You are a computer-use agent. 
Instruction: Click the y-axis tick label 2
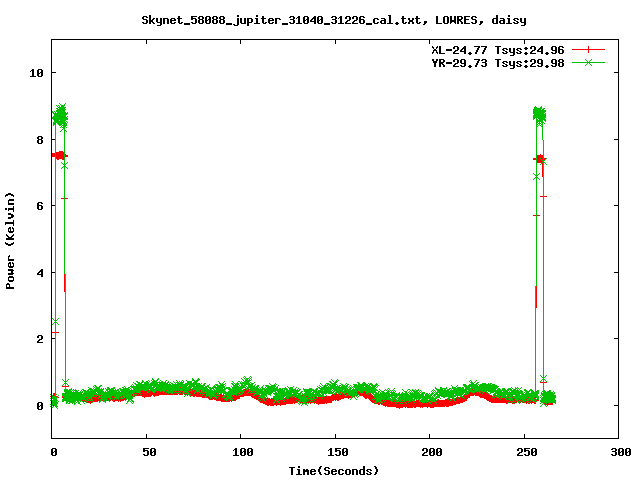pyautogui.click(x=40, y=339)
